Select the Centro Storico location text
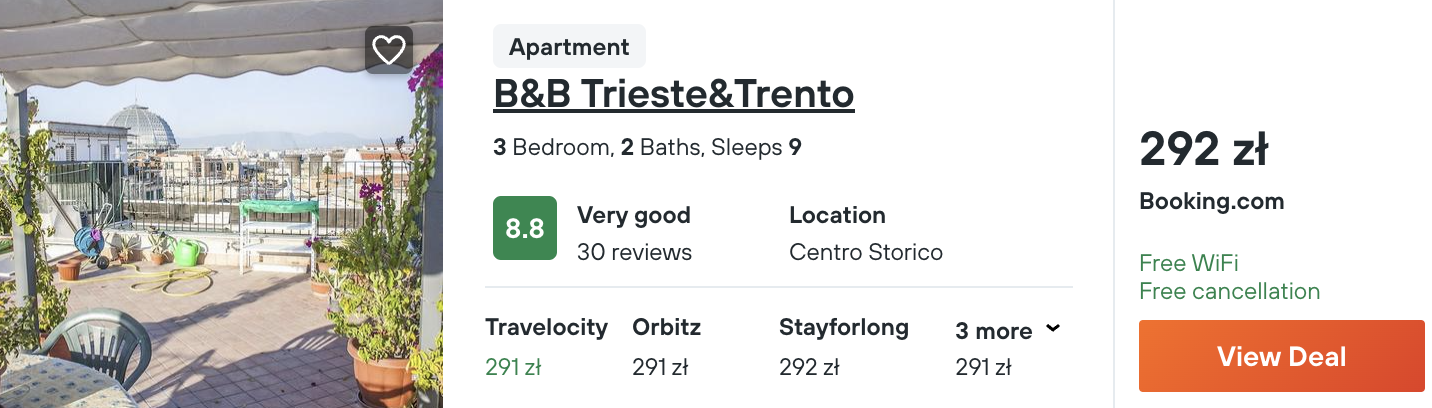Screen dimensions: 1432x408 [x=865, y=252]
